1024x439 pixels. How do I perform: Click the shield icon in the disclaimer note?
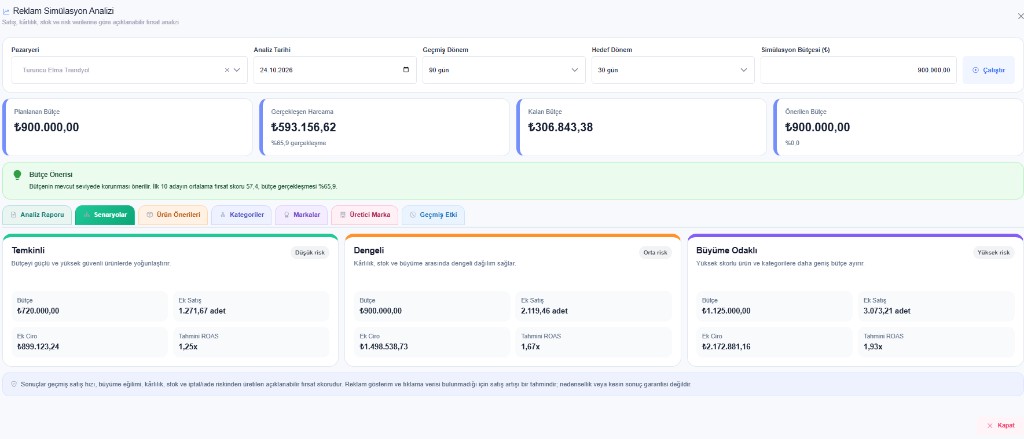pyautogui.click(x=14, y=384)
